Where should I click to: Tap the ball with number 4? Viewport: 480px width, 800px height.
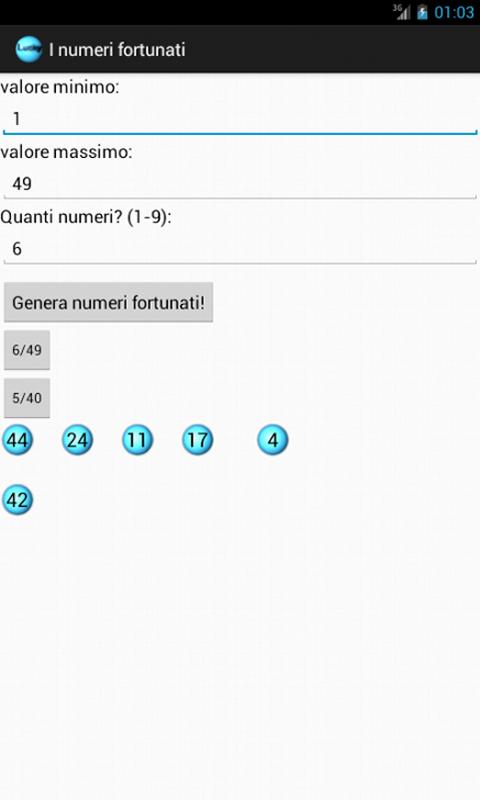[273, 440]
